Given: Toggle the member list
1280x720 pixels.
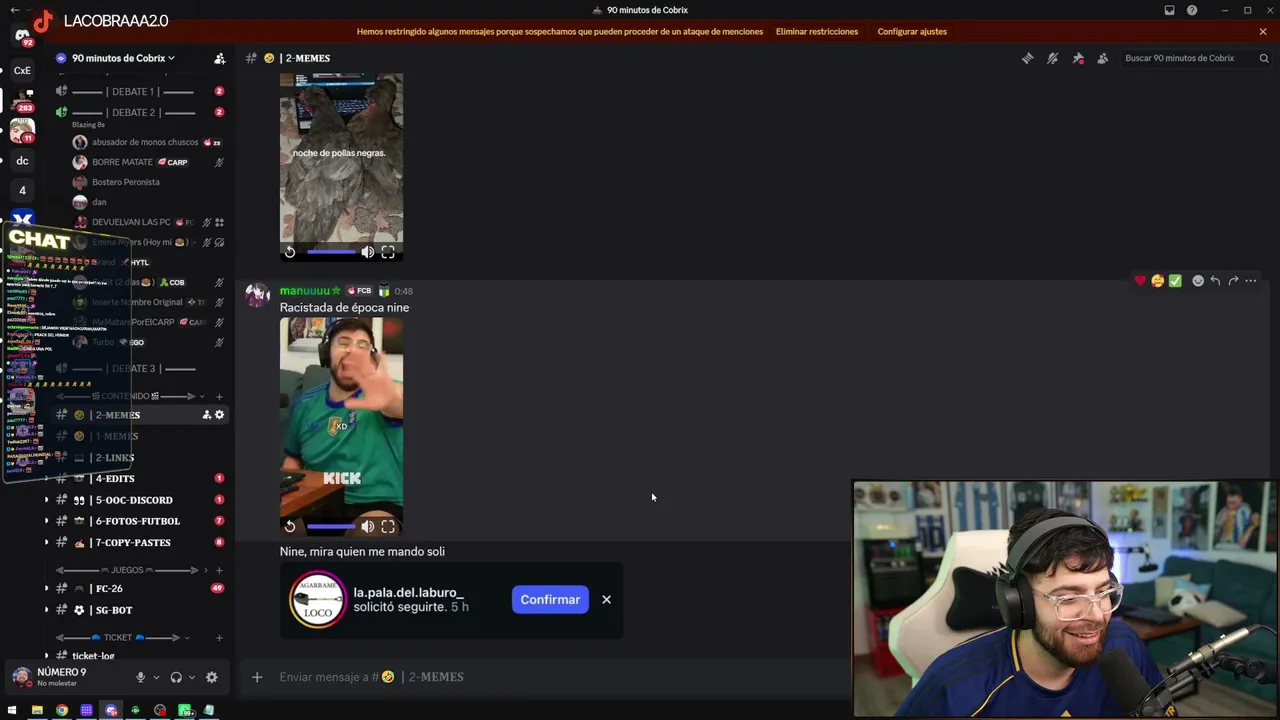Looking at the screenshot, I should click(1102, 58).
